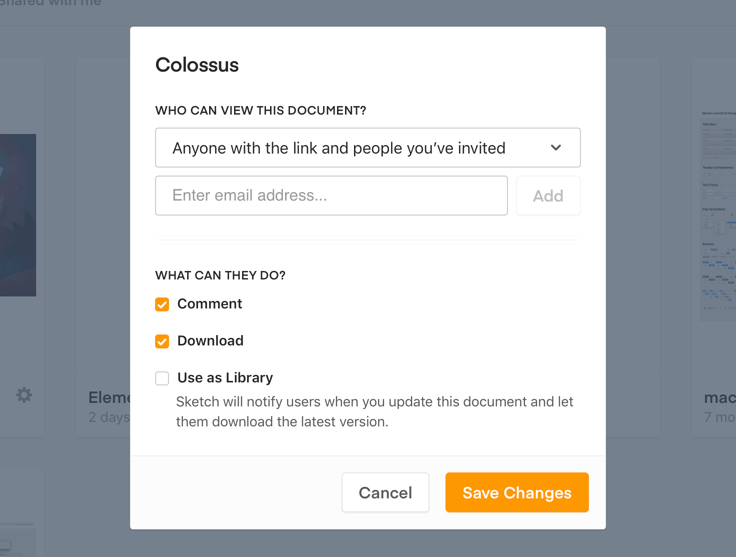Cancel the sharing dialog
The width and height of the screenshot is (736, 557).
385,493
